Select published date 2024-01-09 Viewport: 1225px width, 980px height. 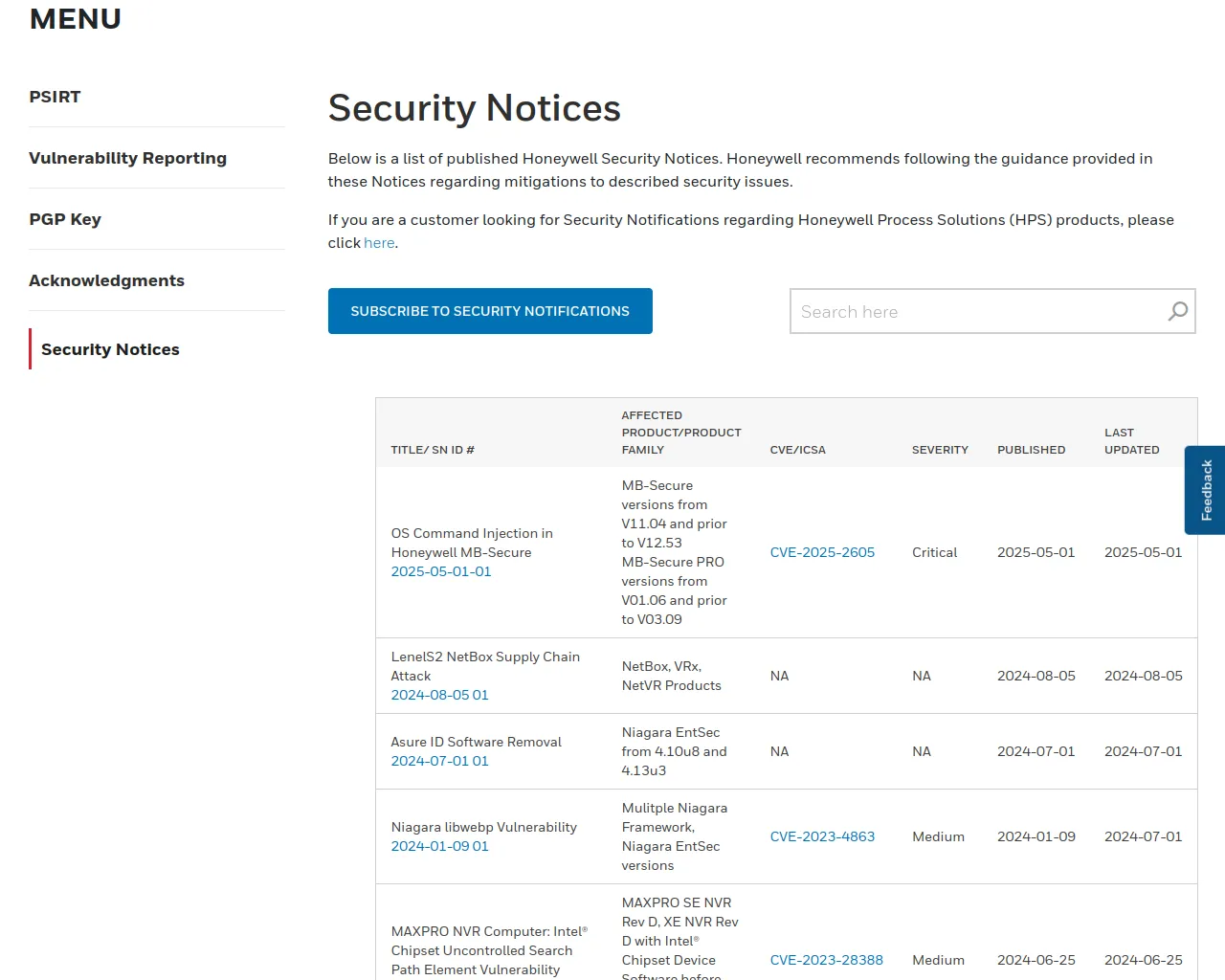pos(1036,836)
